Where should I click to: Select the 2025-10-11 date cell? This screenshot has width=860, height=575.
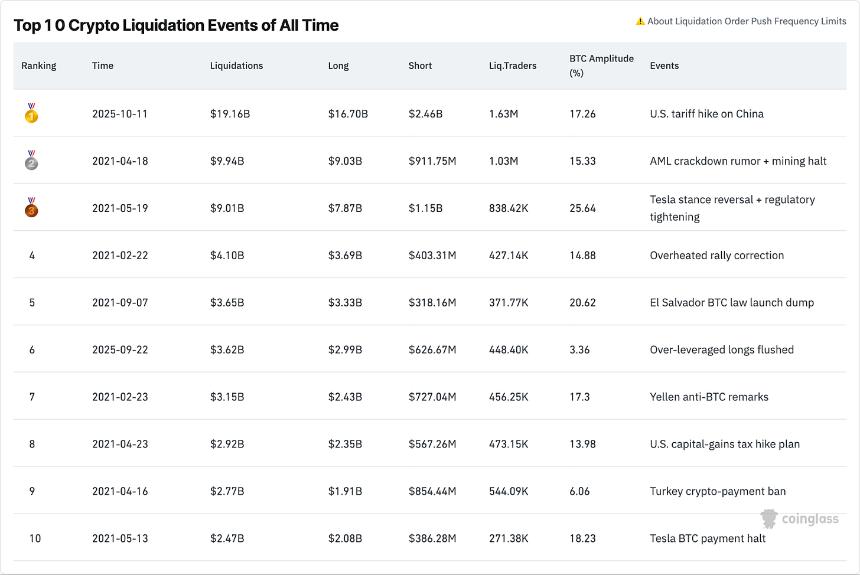pyautogui.click(x=119, y=114)
